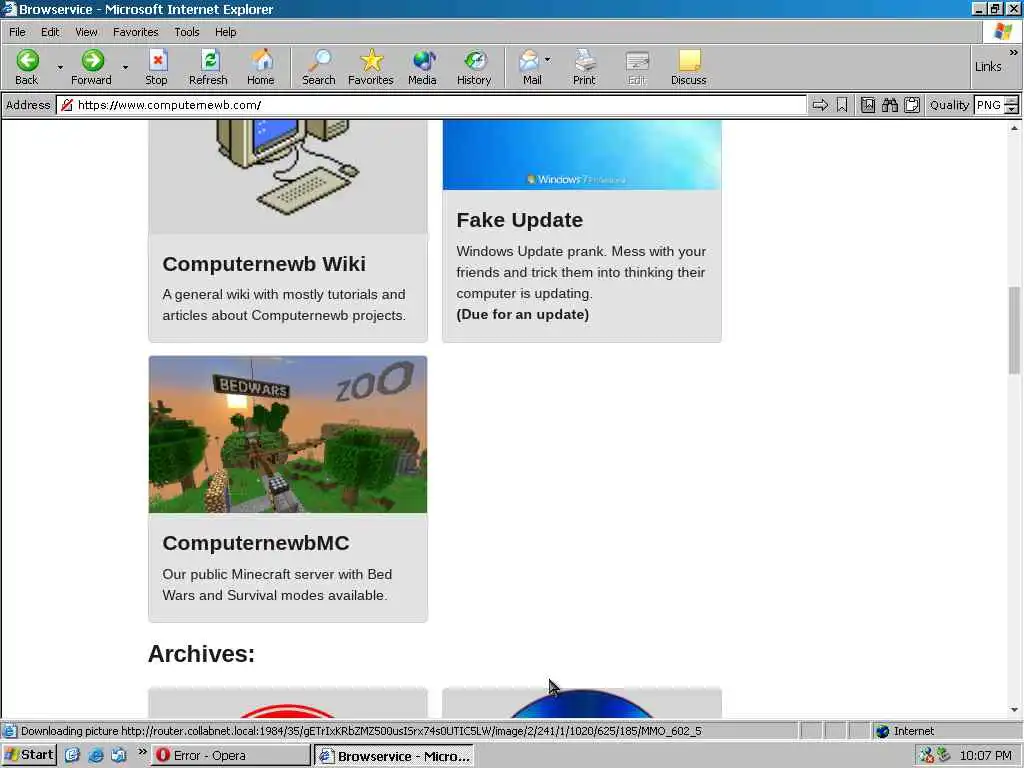Click the scrollbar up arrow
The width and height of the screenshot is (1024, 768).
click(1014, 128)
